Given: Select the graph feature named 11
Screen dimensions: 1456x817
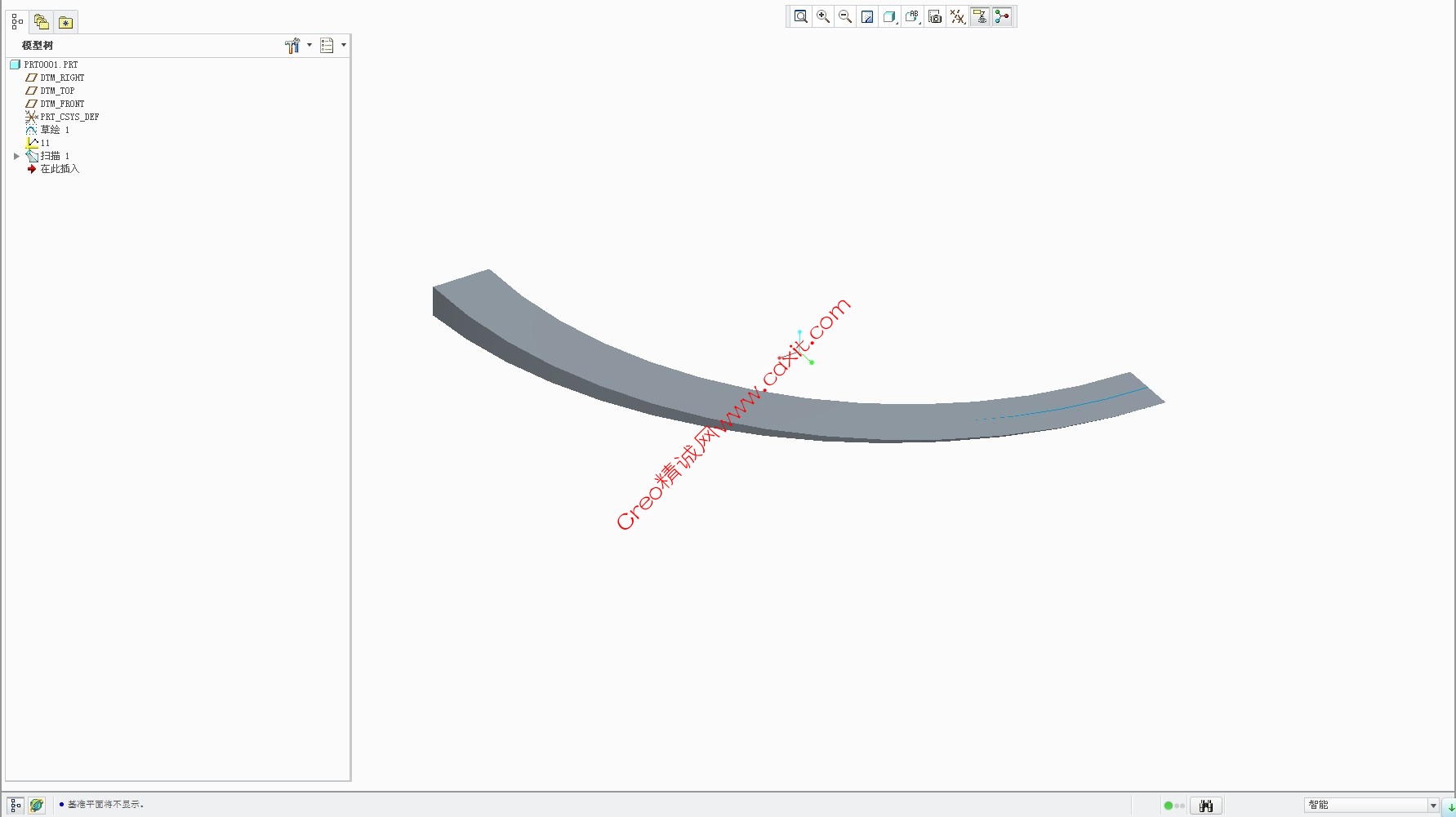Looking at the screenshot, I should [38, 143].
